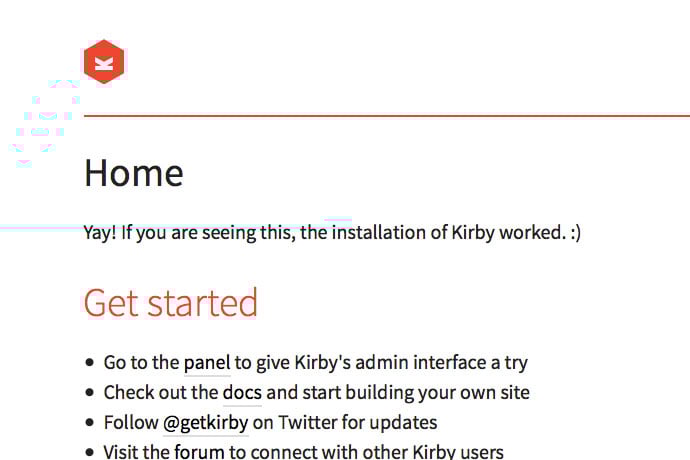The height and width of the screenshot is (460, 690).
Task: Visit the forum link
Action: click(x=199, y=452)
